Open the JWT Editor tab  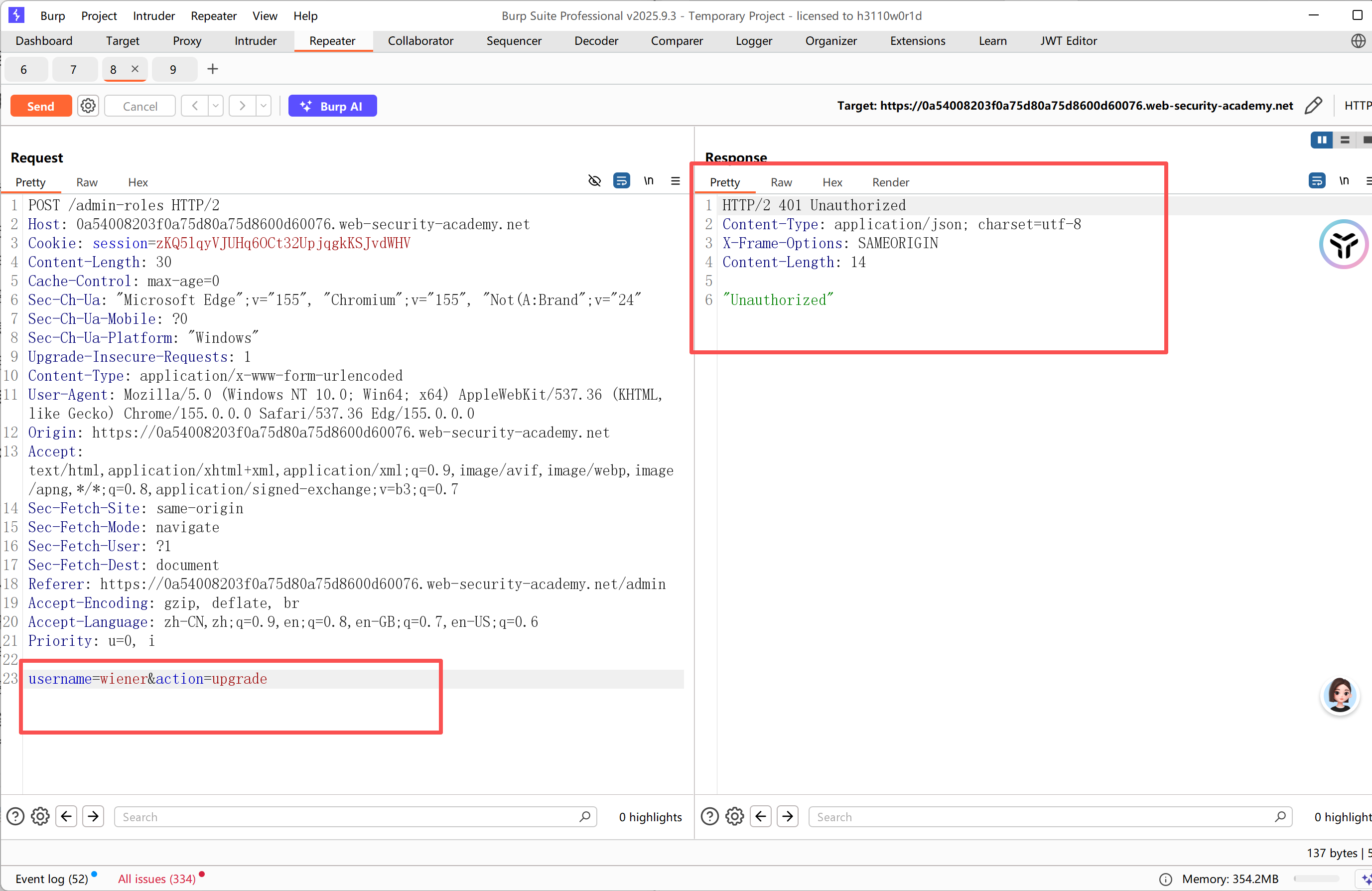coord(1068,41)
